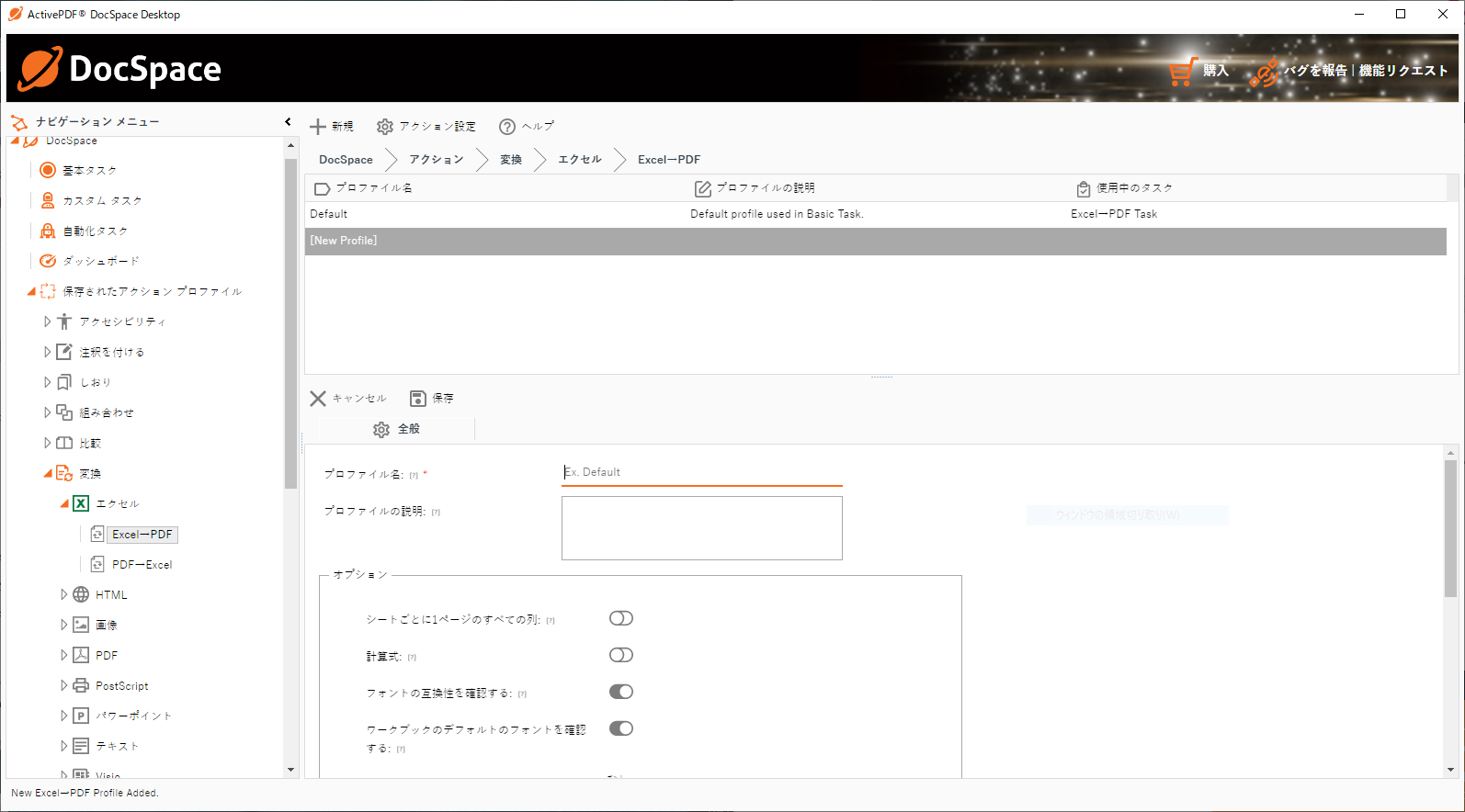
Task: Select Excel—PDF in the navigation tree
Action: click(142, 535)
